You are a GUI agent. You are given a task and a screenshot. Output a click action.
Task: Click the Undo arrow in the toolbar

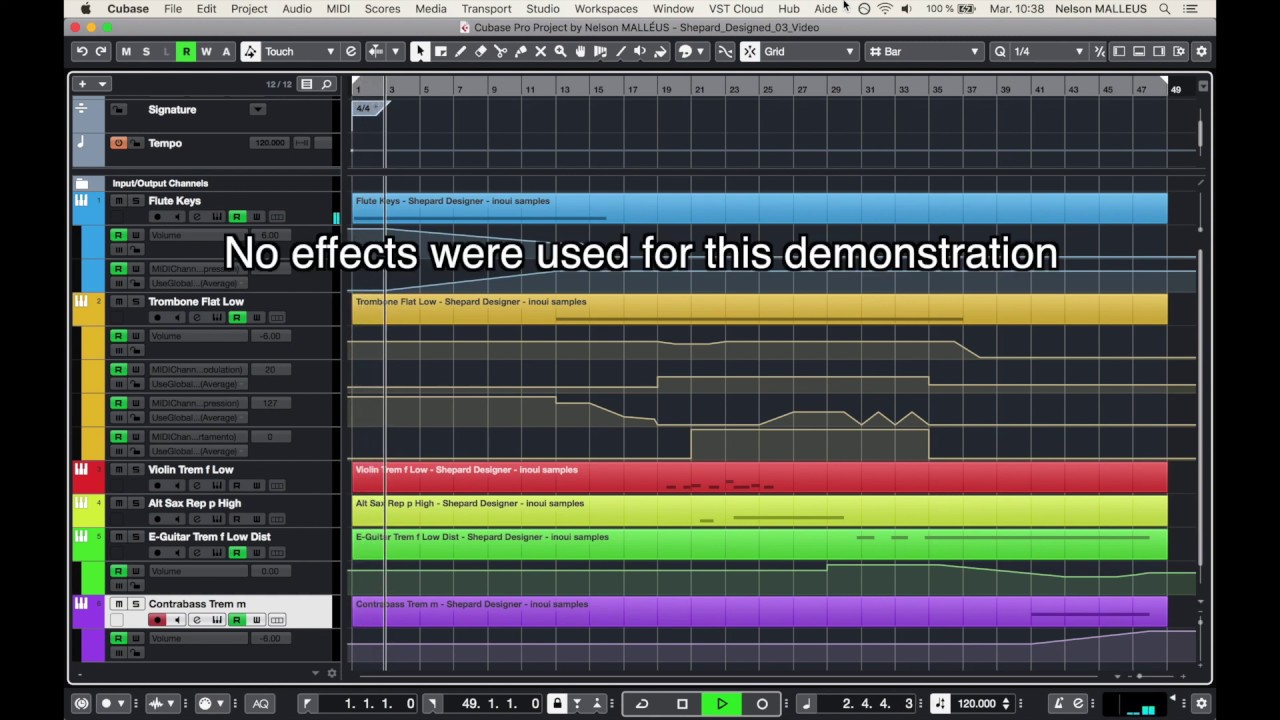coord(82,52)
